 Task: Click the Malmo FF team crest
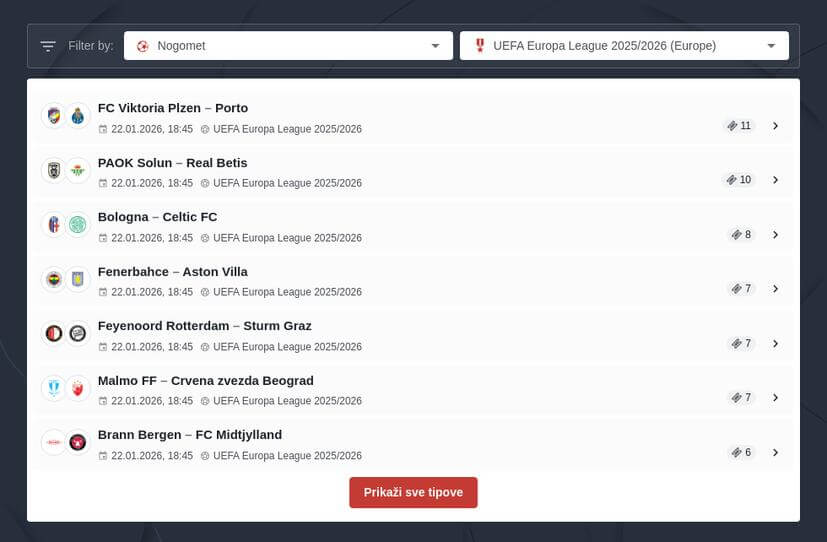tap(54, 388)
